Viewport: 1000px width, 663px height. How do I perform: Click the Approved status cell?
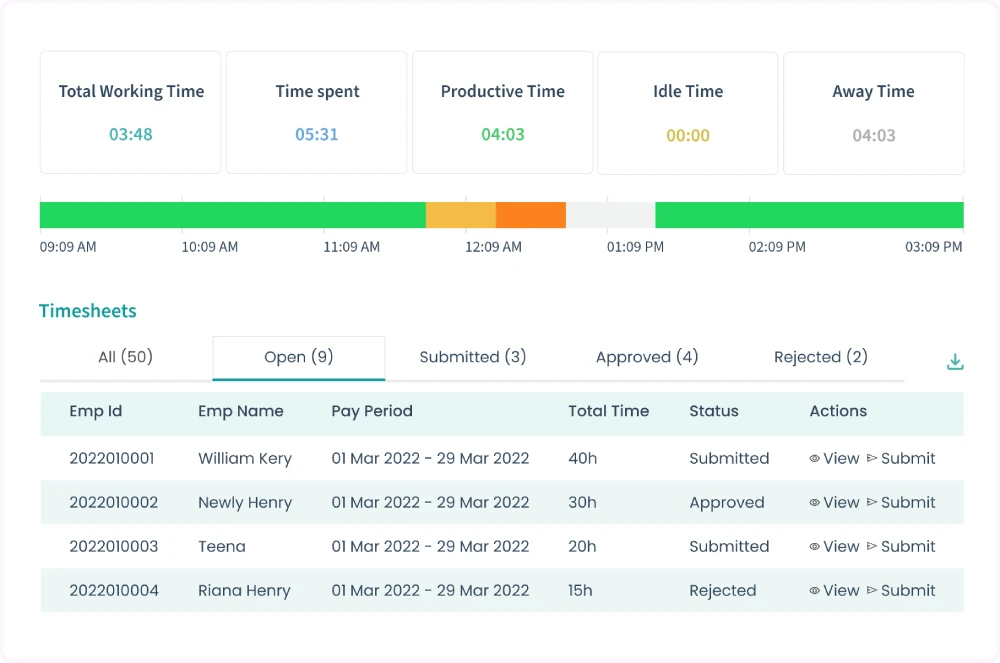click(726, 503)
